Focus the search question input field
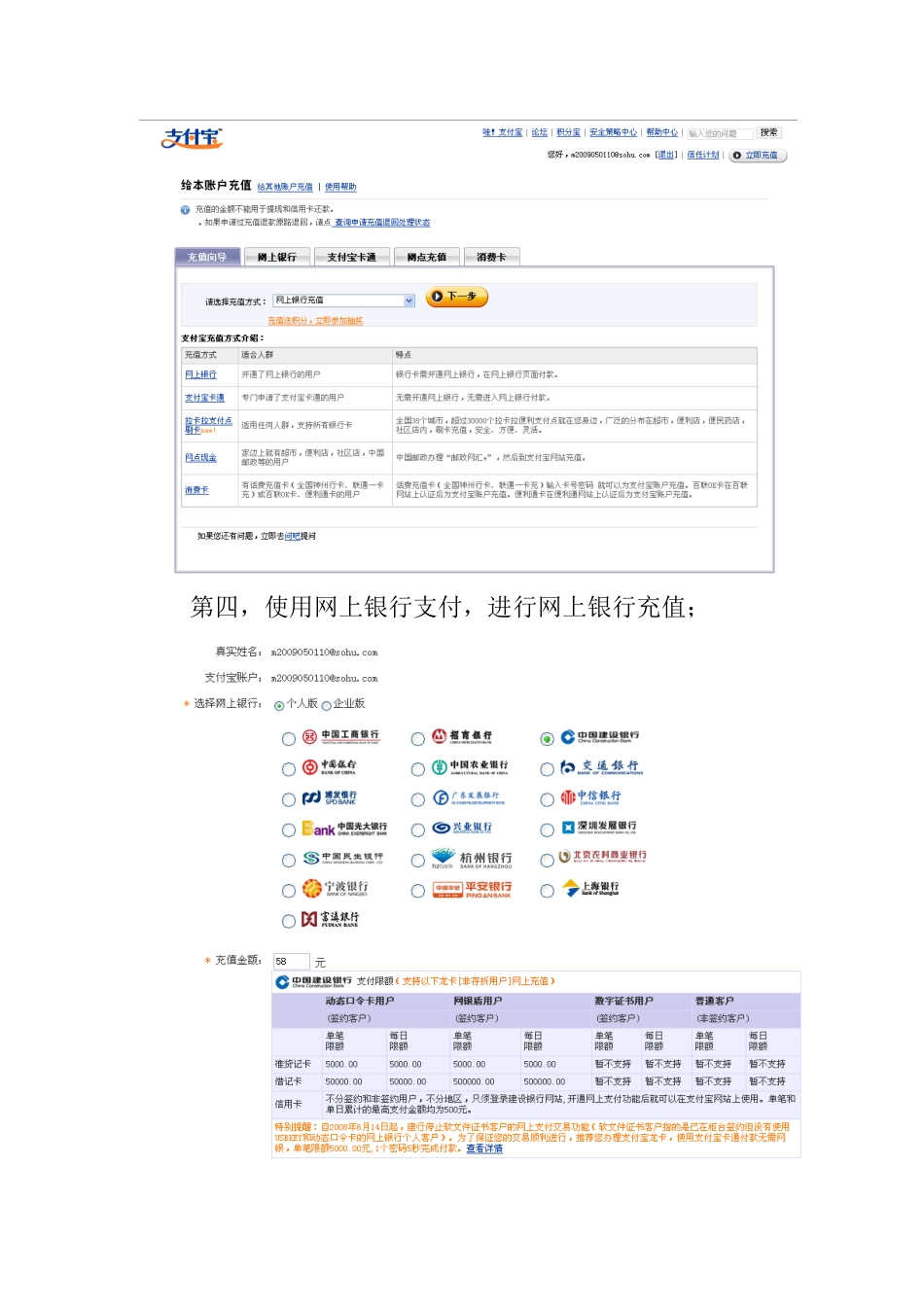 tap(720, 134)
